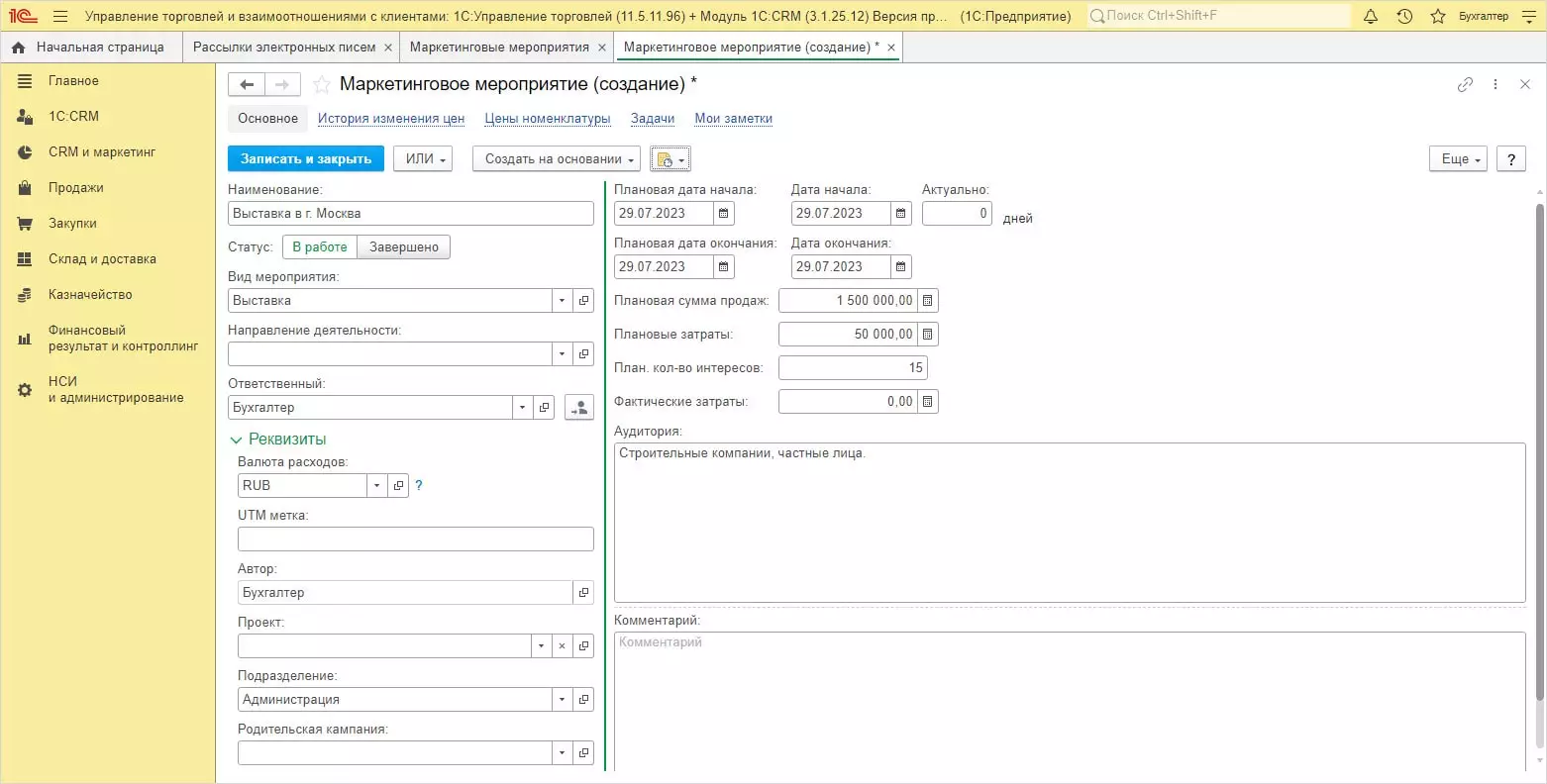Set status to В работе
The width and height of the screenshot is (1547, 784).
320,246
